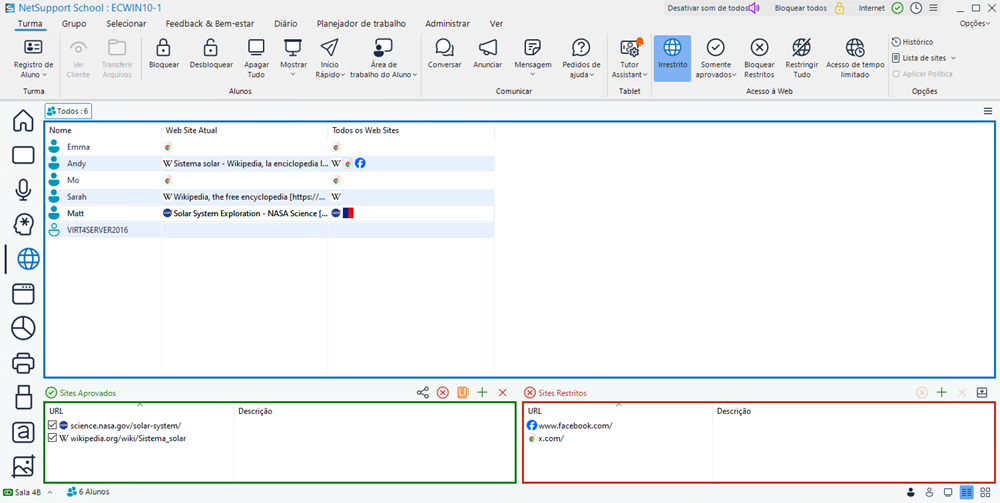
Task: Activate Restringir Tudo web restriction
Action: click(x=801, y=58)
